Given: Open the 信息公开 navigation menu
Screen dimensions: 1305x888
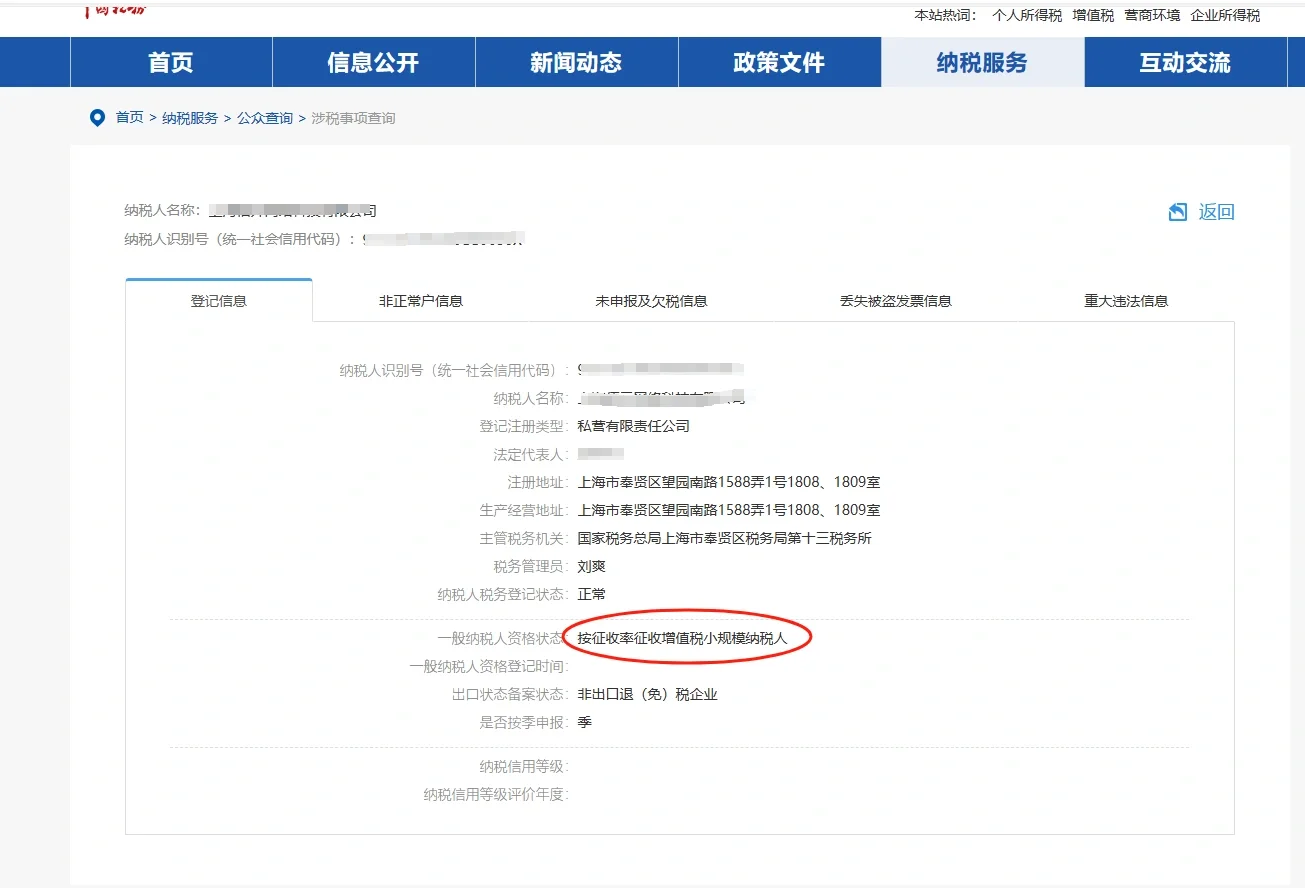Looking at the screenshot, I should pyautogui.click(x=372, y=61).
